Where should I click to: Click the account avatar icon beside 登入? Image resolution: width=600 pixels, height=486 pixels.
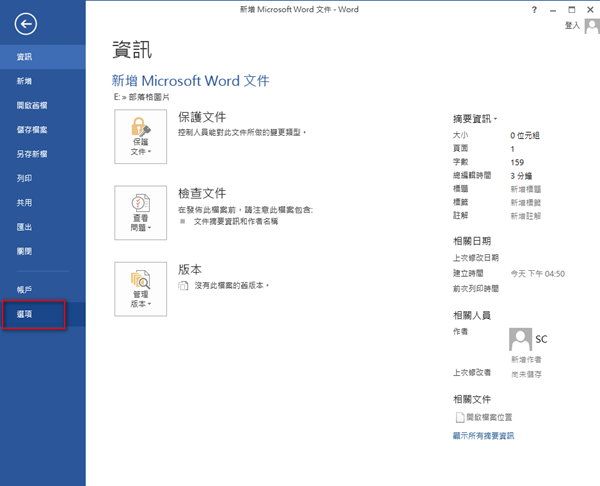coord(592,26)
